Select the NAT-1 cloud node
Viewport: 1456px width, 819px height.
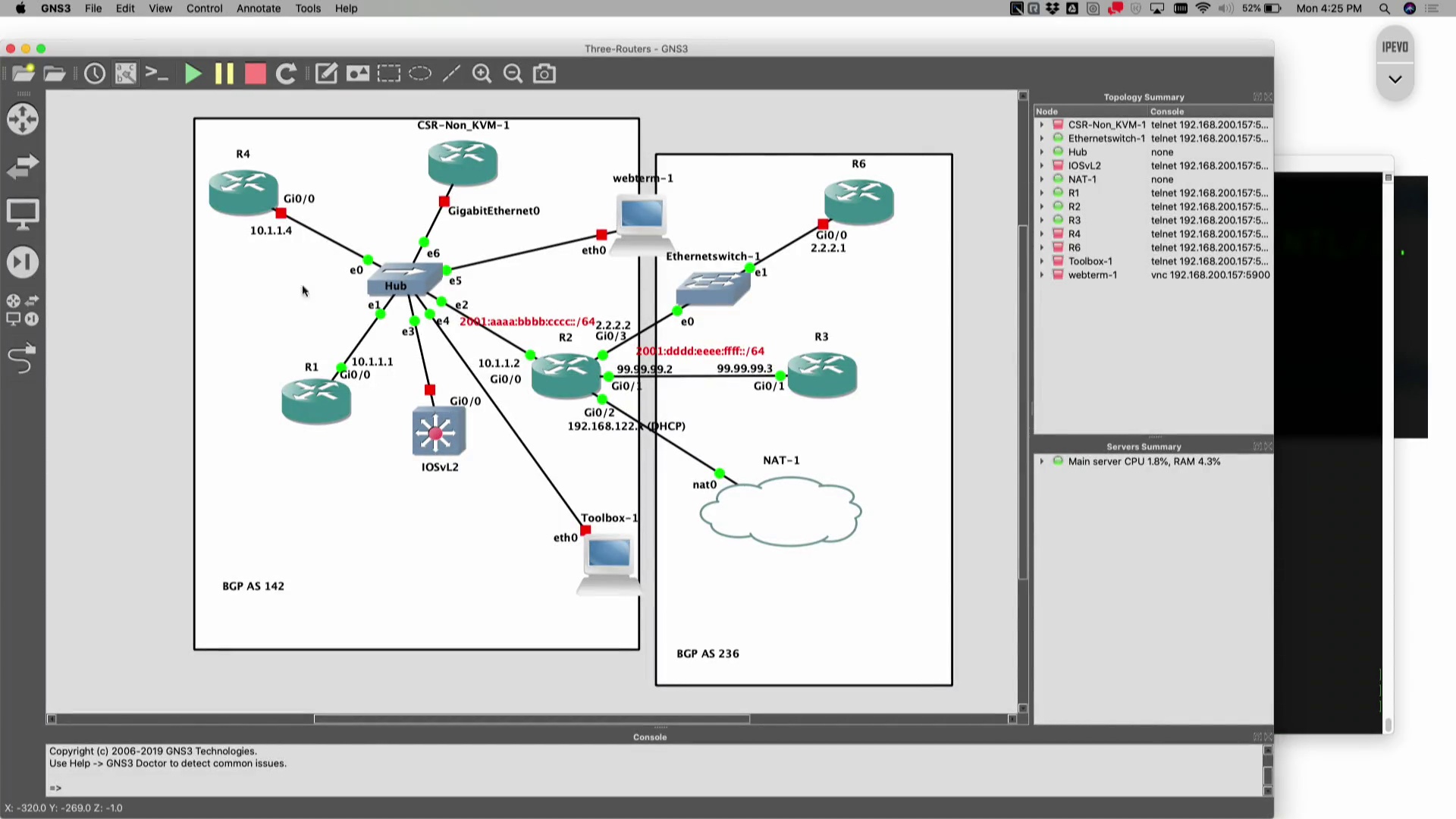click(x=781, y=511)
